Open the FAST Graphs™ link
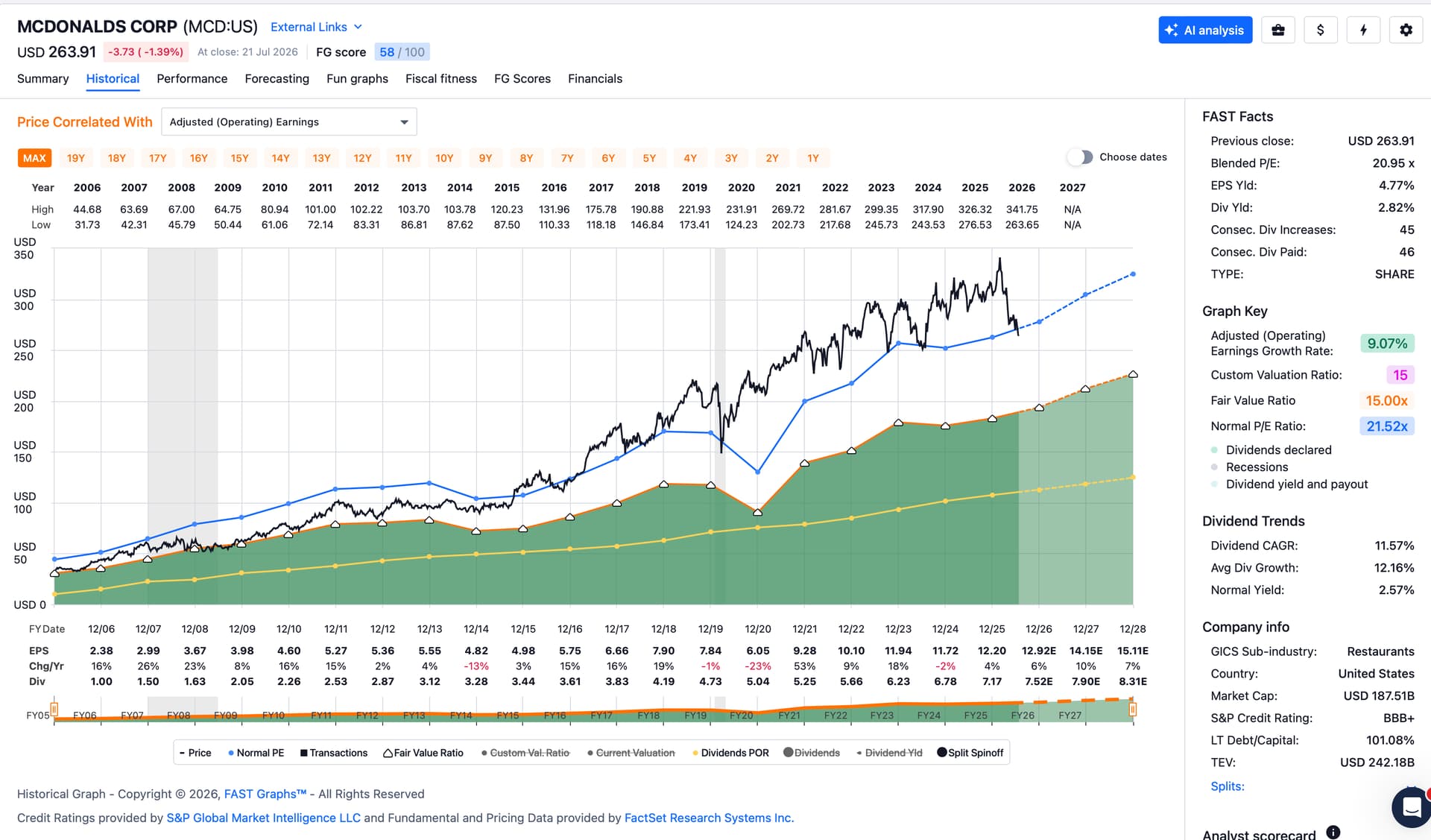The width and height of the screenshot is (1431, 840). 265,795
